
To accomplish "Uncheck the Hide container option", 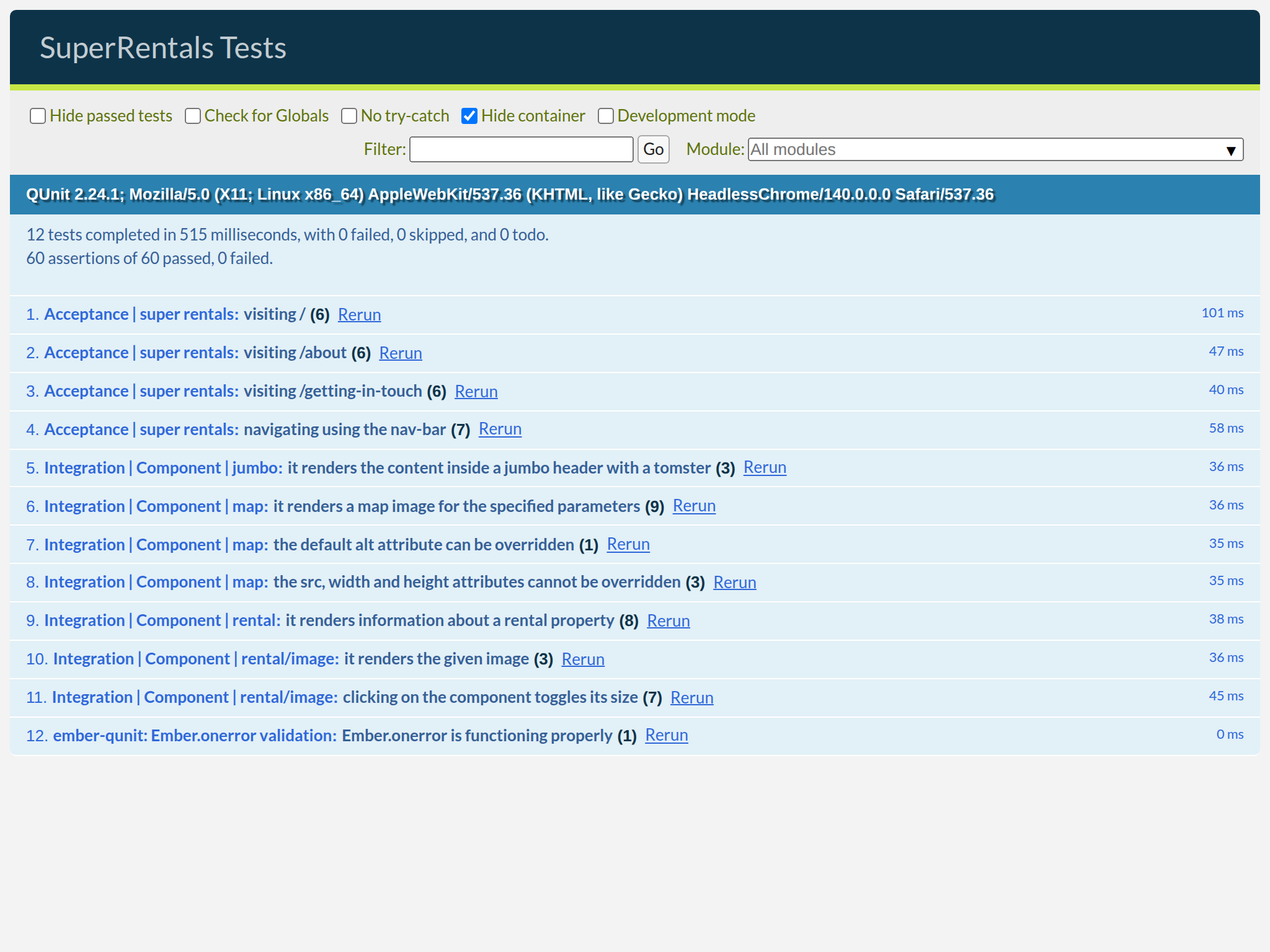I will click(469, 116).
